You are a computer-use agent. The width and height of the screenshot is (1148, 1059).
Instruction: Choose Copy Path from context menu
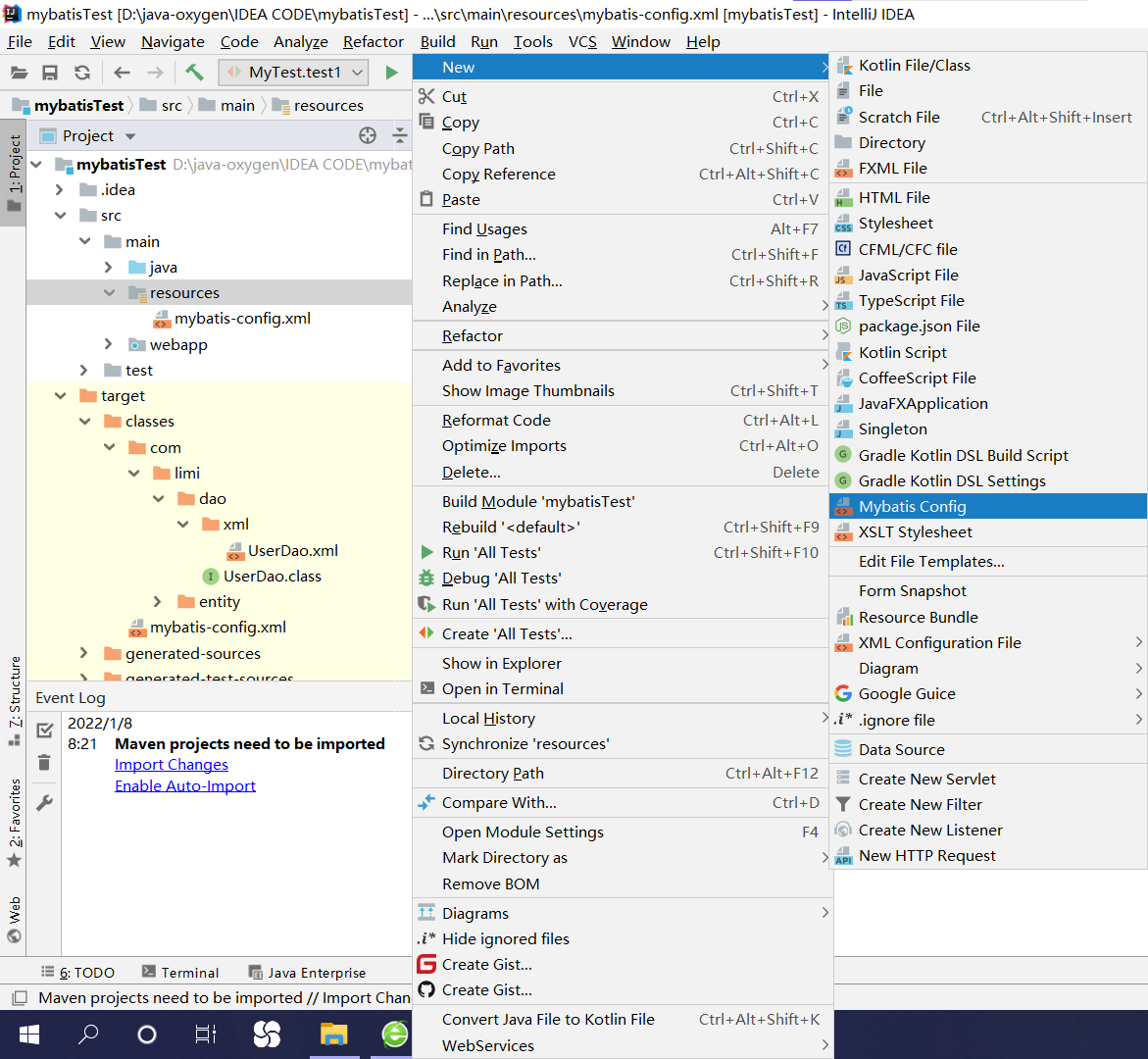[623, 149]
